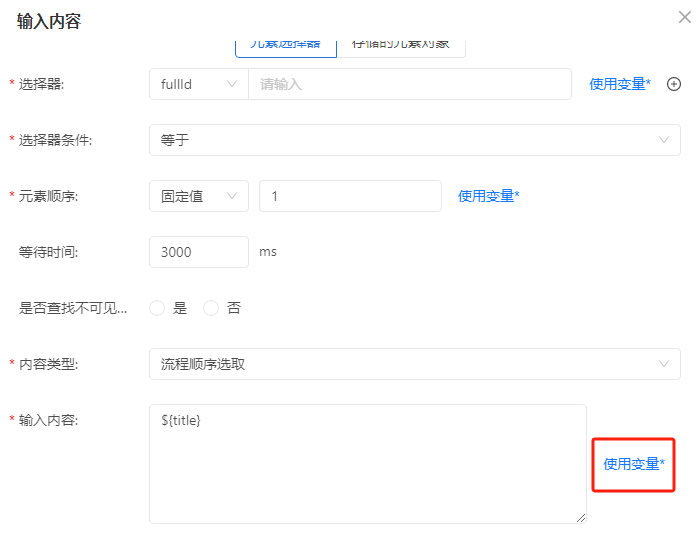This screenshot has height=536, width=698.
Task: Select the 是 radio button
Action: [x=157, y=308]
